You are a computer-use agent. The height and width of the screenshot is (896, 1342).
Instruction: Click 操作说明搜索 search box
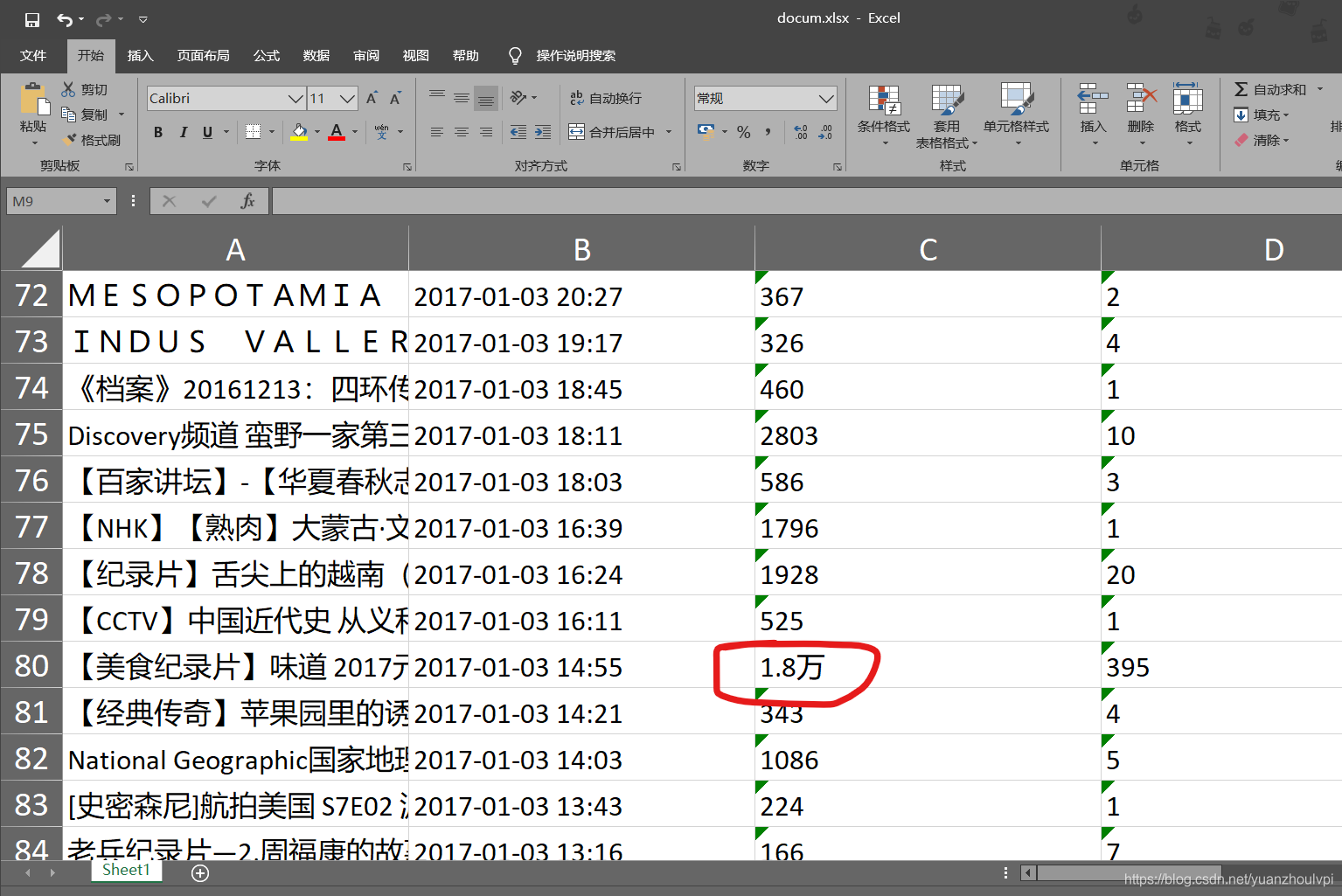point(575,55)
